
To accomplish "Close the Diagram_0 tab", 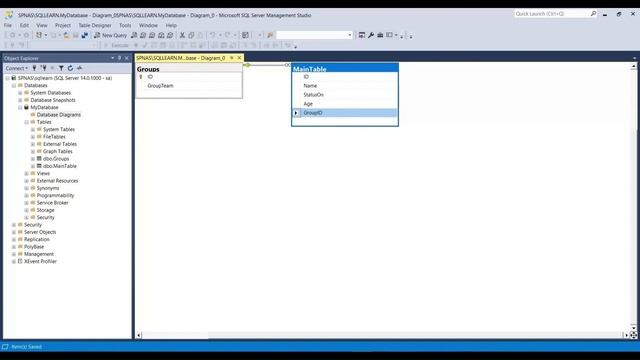I will 240,58.
